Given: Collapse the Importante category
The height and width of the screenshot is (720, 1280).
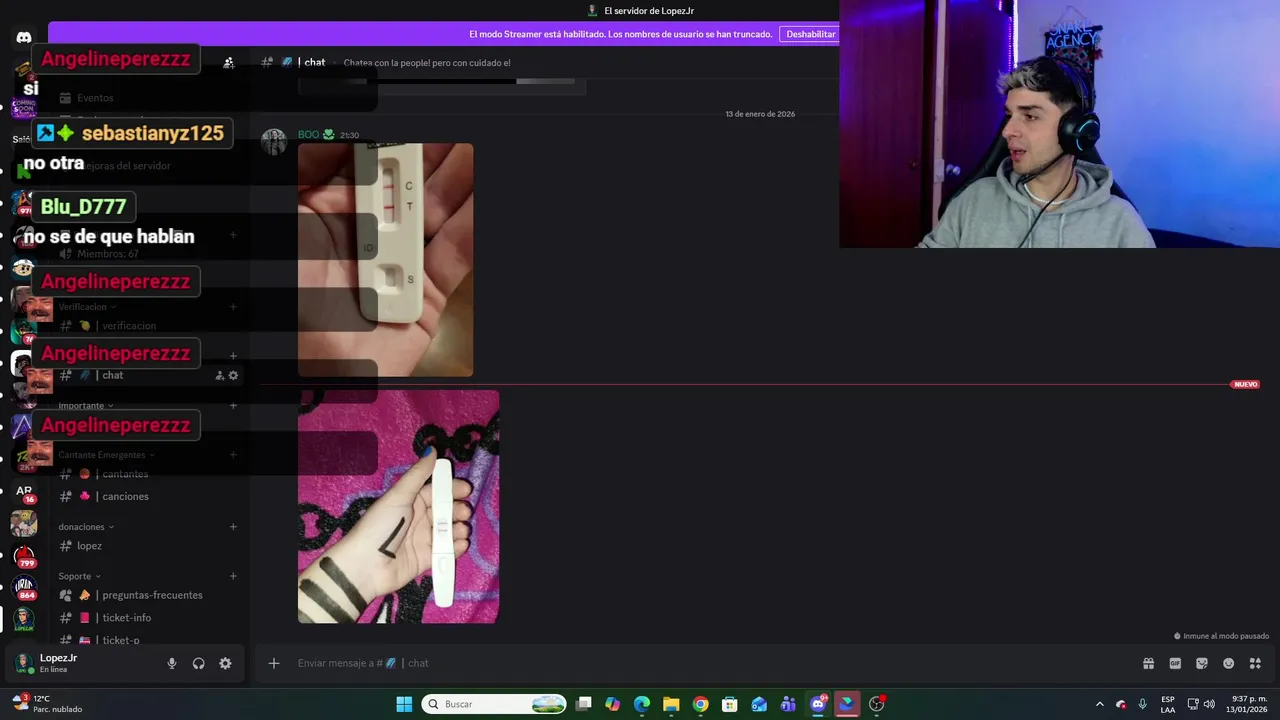Looking at the screenshot, I should click(86, 406).
